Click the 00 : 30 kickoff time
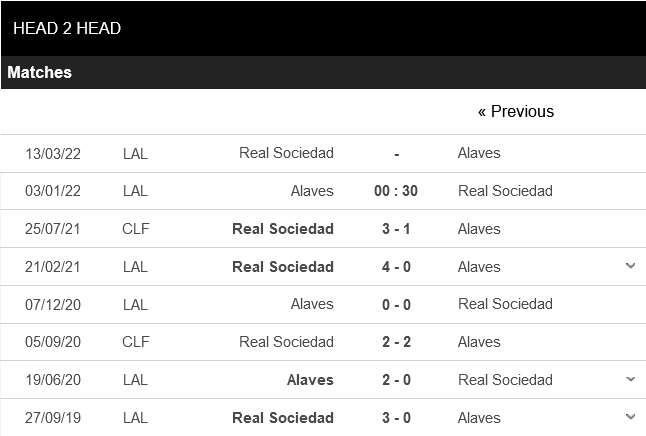 tap(396, 191)
